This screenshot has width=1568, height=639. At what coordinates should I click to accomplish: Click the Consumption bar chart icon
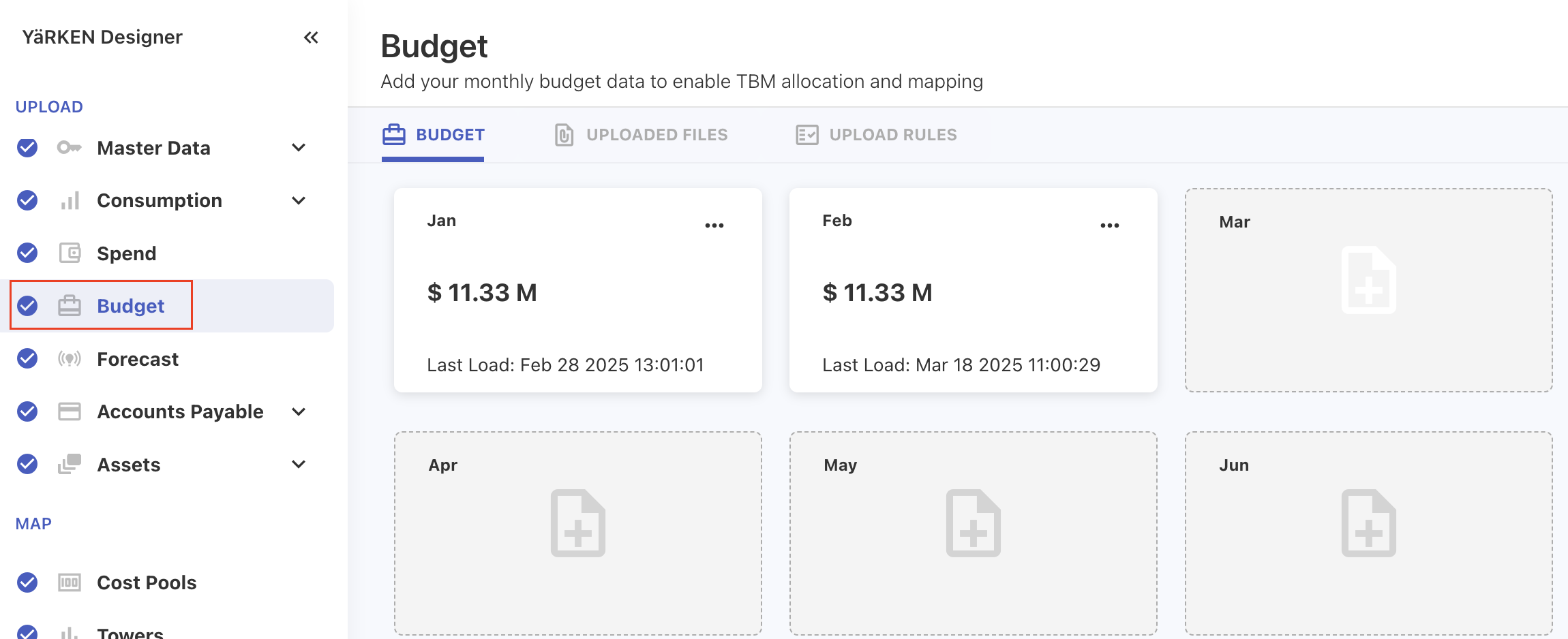point(70,201)
